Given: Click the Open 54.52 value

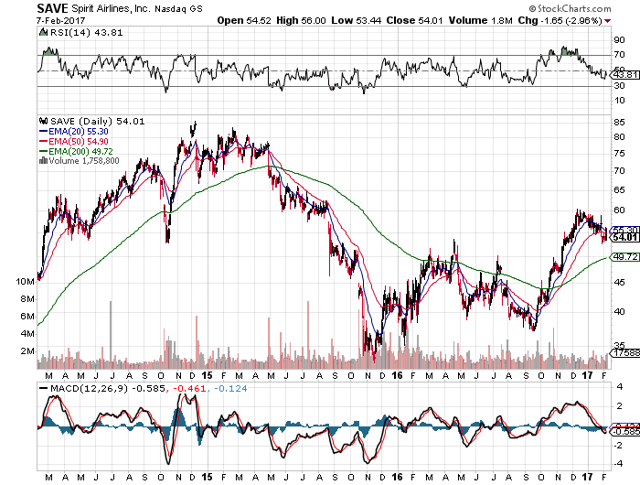Looking at the screenshot, I should tap(244, 20).
